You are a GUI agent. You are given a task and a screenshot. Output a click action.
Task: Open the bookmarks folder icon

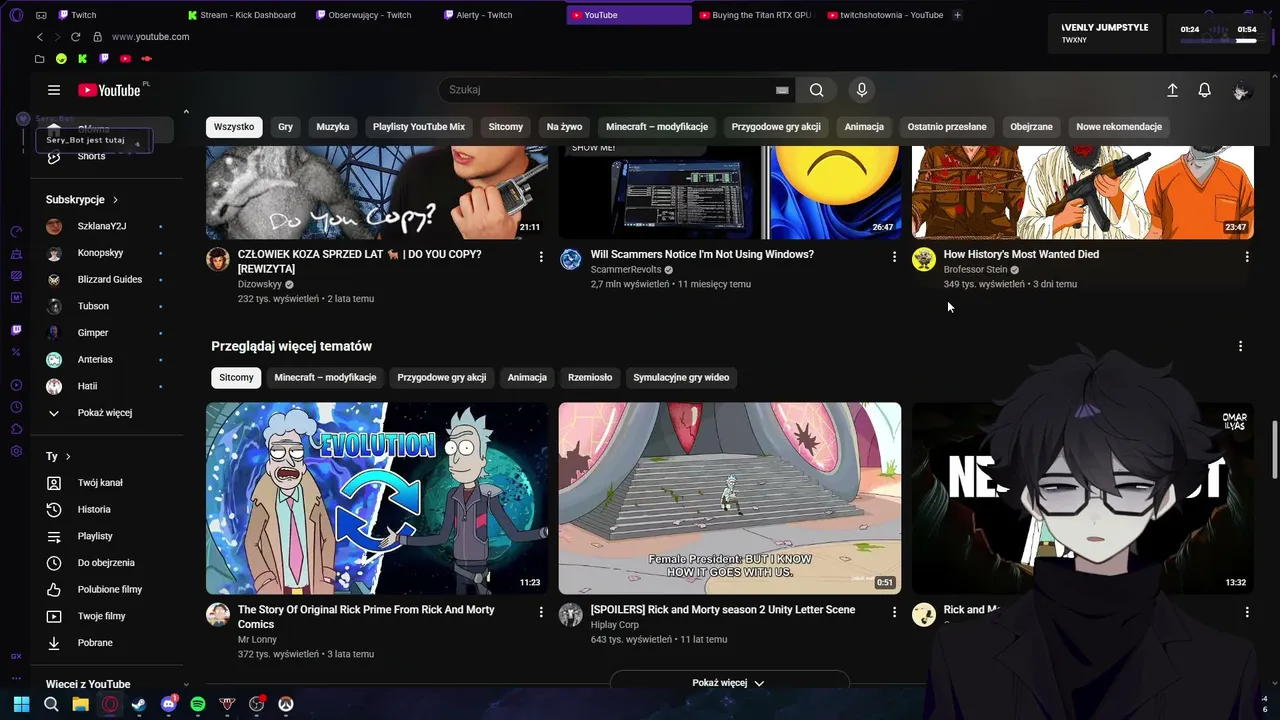coord(40,59)
